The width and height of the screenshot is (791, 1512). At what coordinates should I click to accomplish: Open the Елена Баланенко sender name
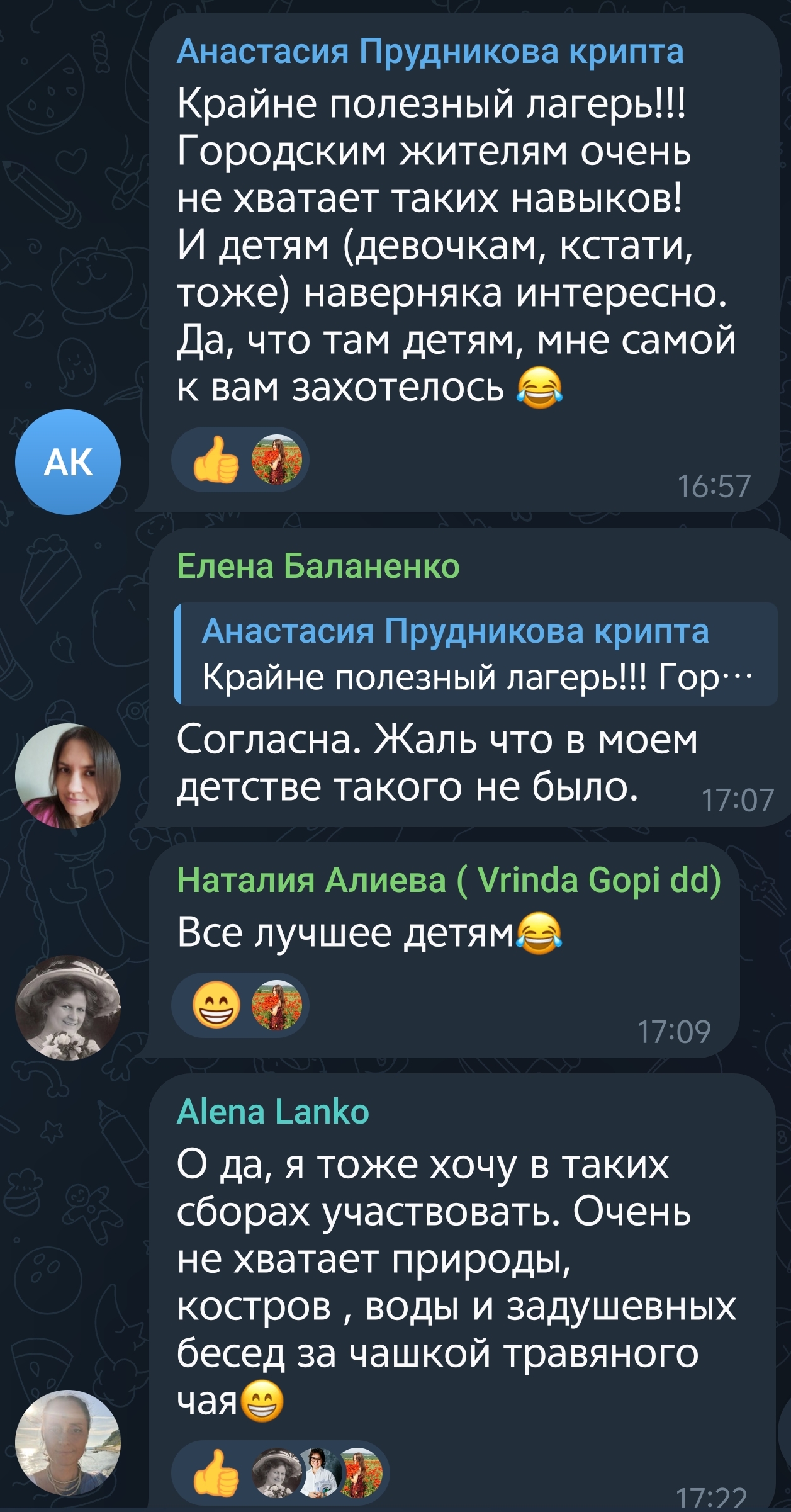[x=318, y=566]
